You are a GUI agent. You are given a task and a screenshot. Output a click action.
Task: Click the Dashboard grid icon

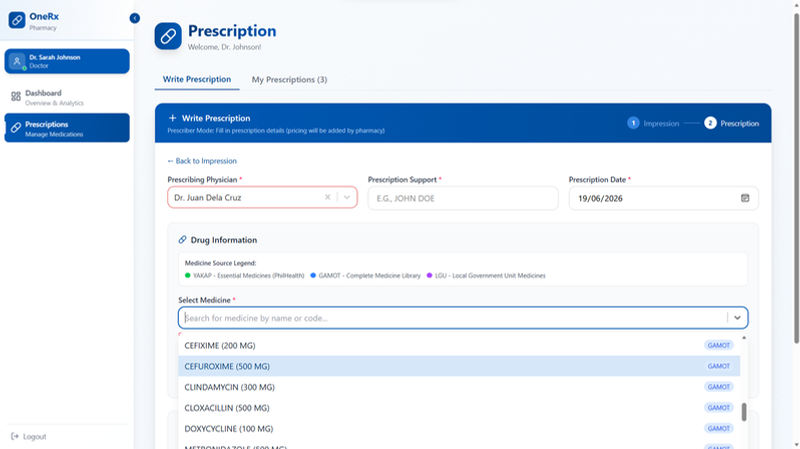pos(16,96)
